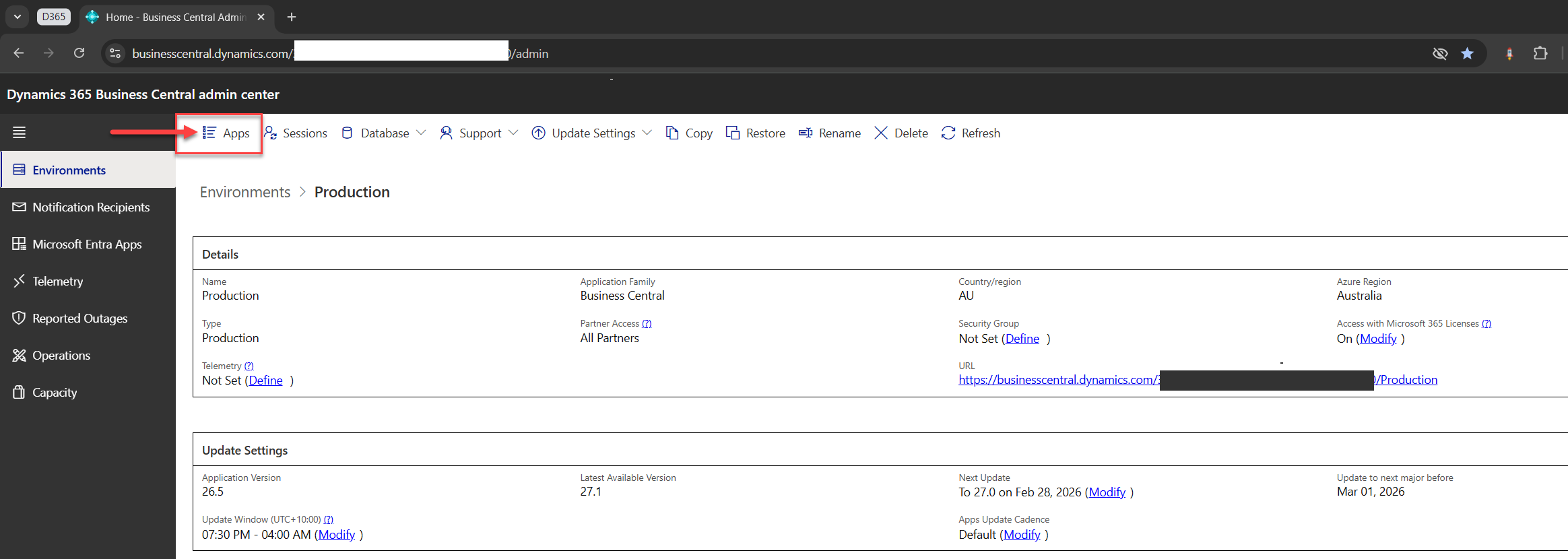The image size is (1568, 559).
Task: Open the browser extensions puzzle icon
Action: coord(1540,53)
